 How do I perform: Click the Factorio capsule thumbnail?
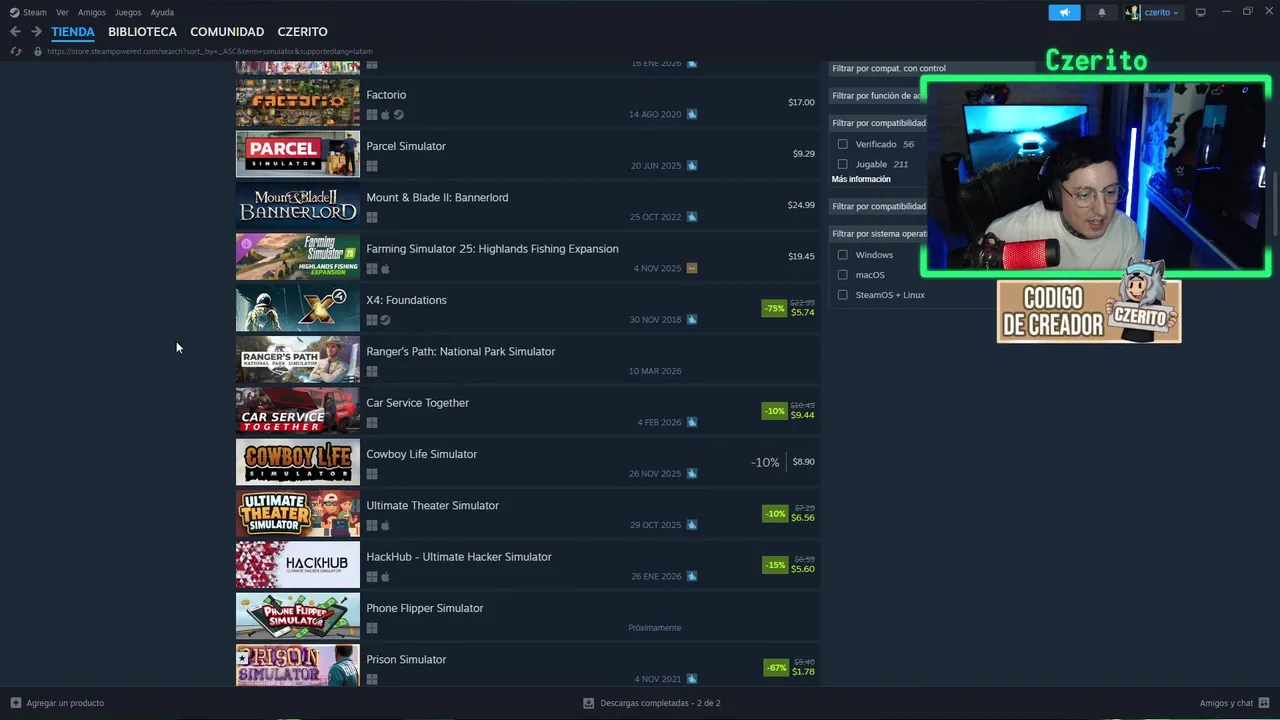[298, 102]
